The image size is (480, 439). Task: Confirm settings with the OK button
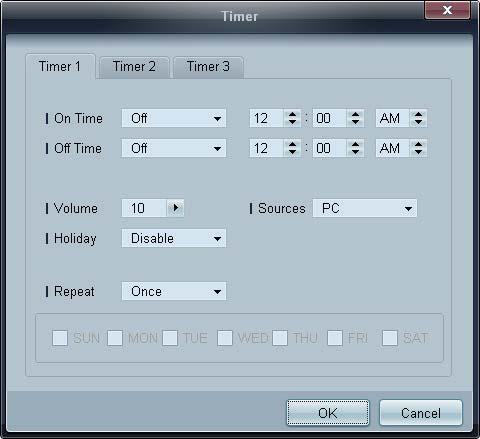pyautogui.click(x=328, y=413)
